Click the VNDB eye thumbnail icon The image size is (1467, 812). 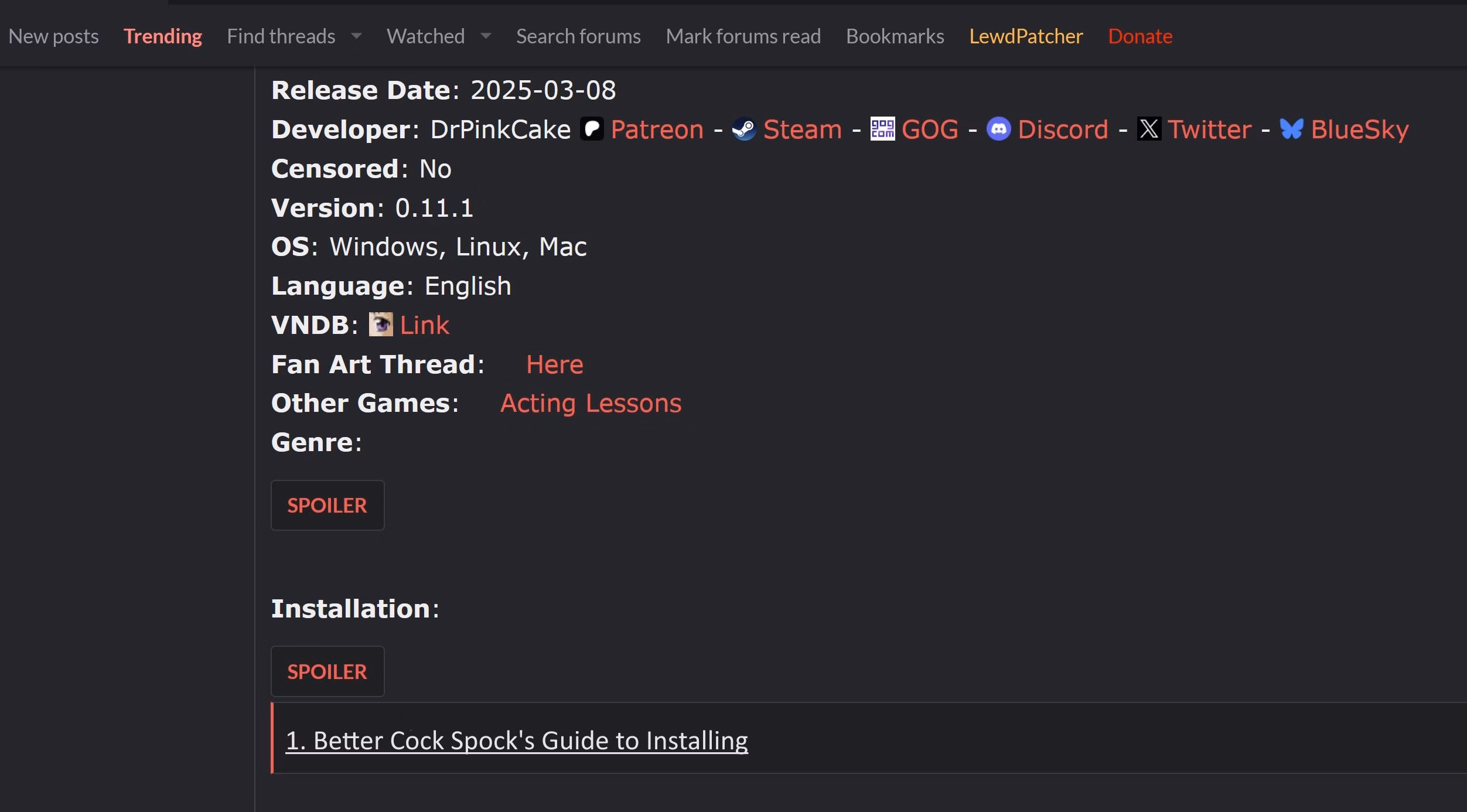click(381, 325)
